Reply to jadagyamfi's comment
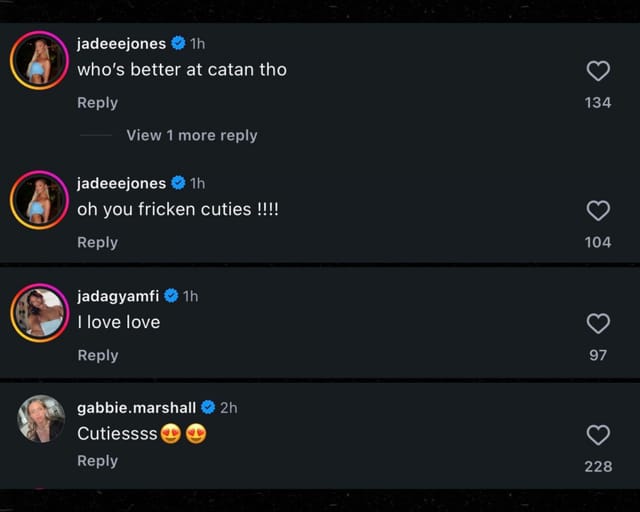The width and height of the screenshot is (640, 512). tap(98, 355)
